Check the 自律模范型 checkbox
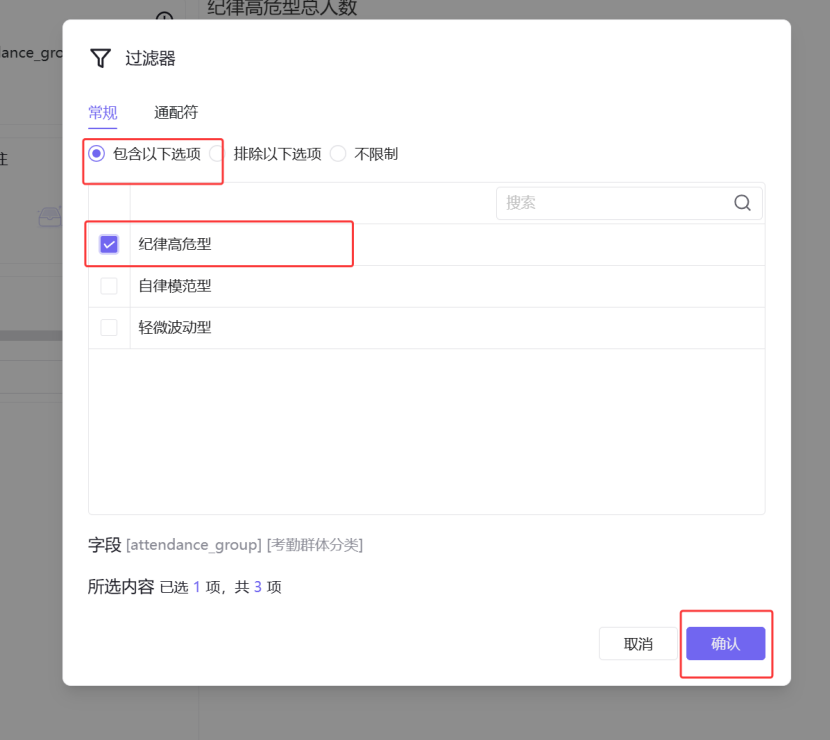Viewport: 830px width, 740px height. coord(109,286)
